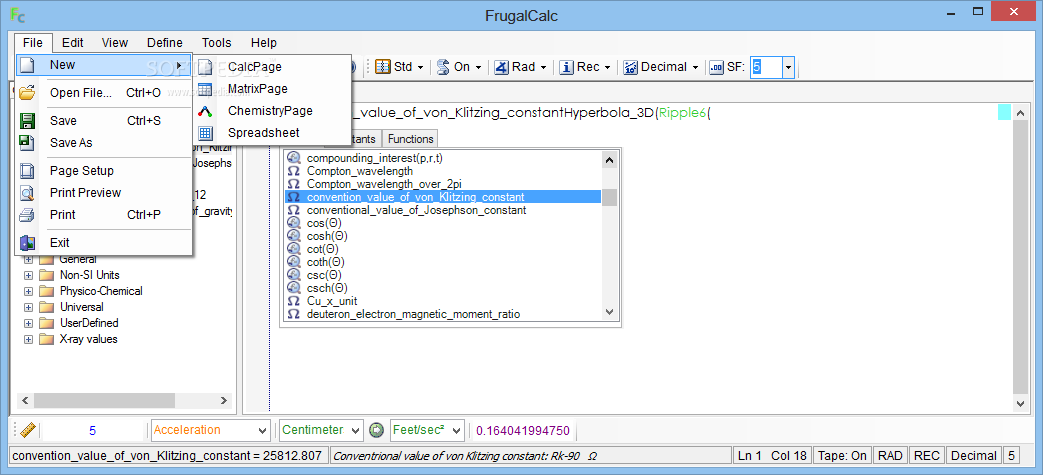
Task: Click the Decimal number base icon
Action: point(630,67)
